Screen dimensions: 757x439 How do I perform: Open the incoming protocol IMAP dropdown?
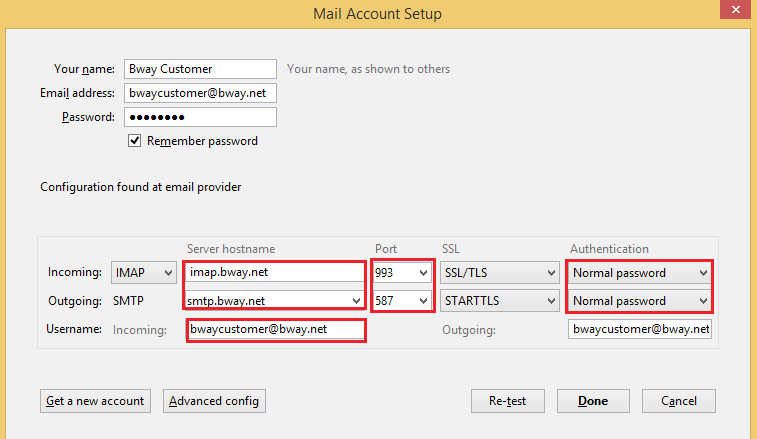(143, 272)
